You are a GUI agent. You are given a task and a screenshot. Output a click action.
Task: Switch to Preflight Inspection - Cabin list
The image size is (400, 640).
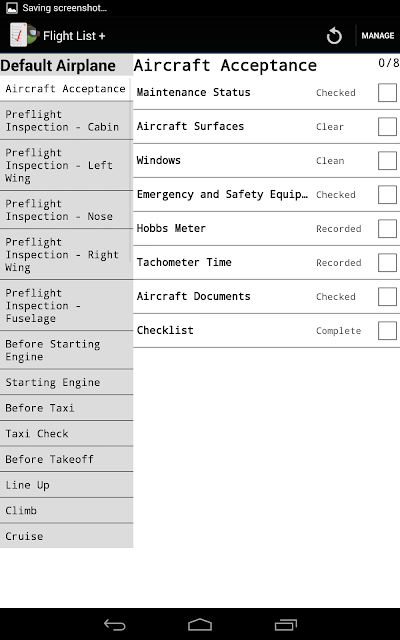(66, 121)
